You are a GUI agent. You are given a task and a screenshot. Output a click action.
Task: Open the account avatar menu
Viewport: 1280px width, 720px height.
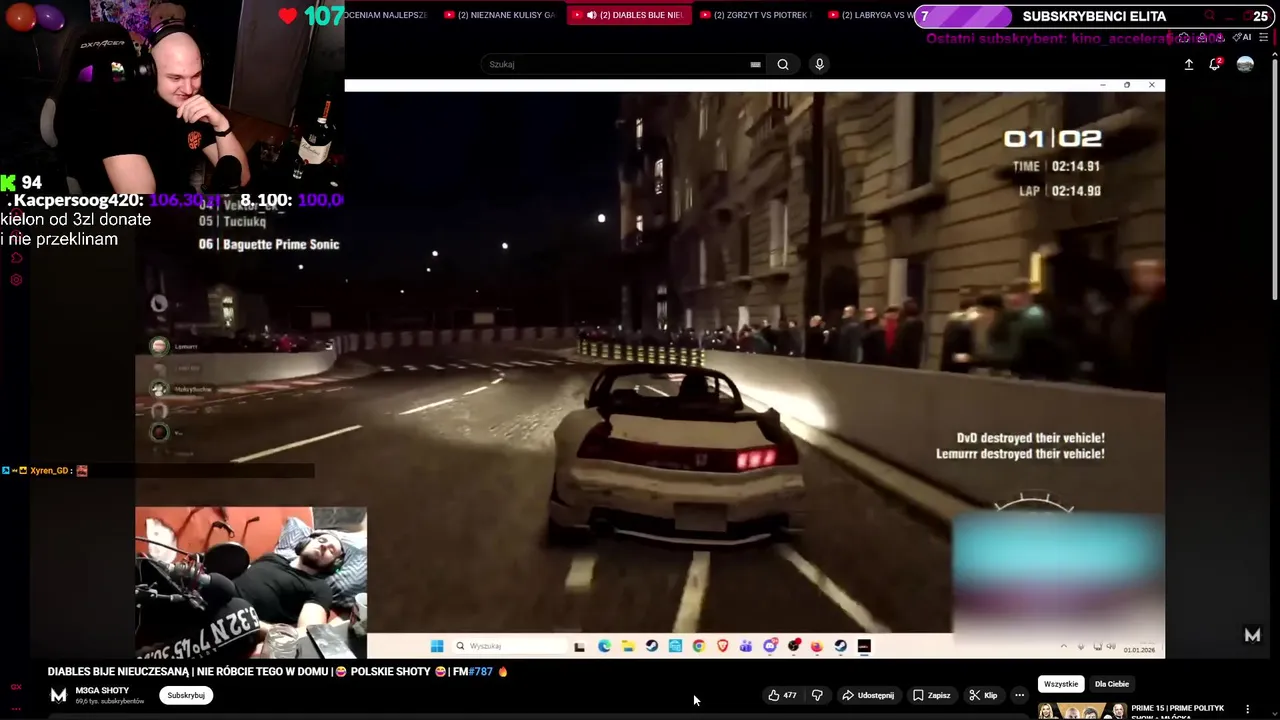[1245, 64]
